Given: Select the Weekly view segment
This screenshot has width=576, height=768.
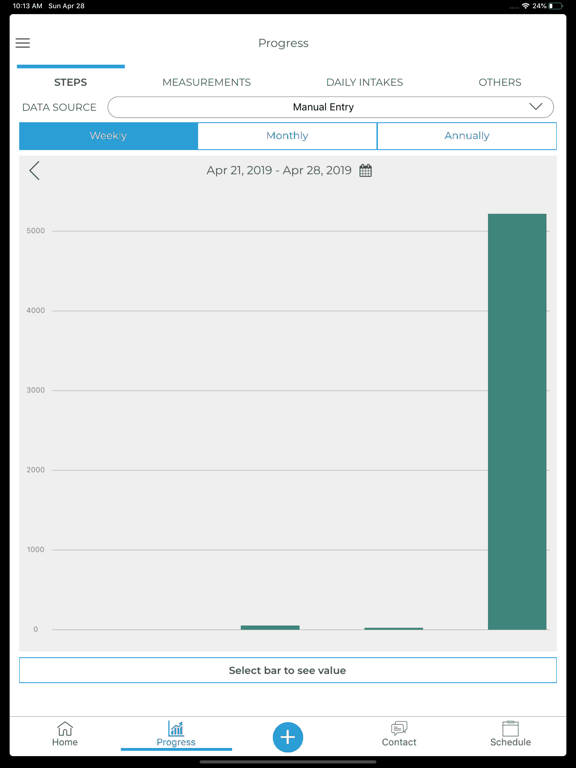Looking at the screenshot, I should [x=108, y=136].
